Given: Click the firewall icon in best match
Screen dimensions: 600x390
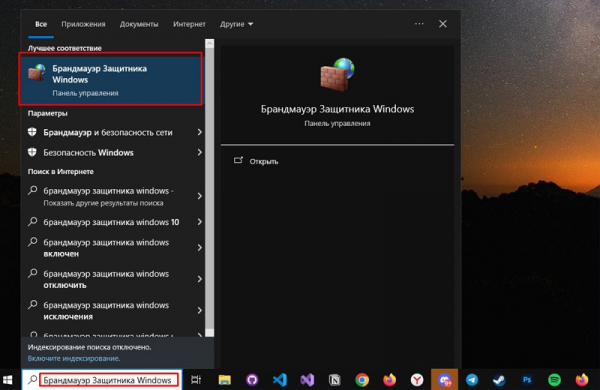Looking at the screenshot, I should click(37, 72).
